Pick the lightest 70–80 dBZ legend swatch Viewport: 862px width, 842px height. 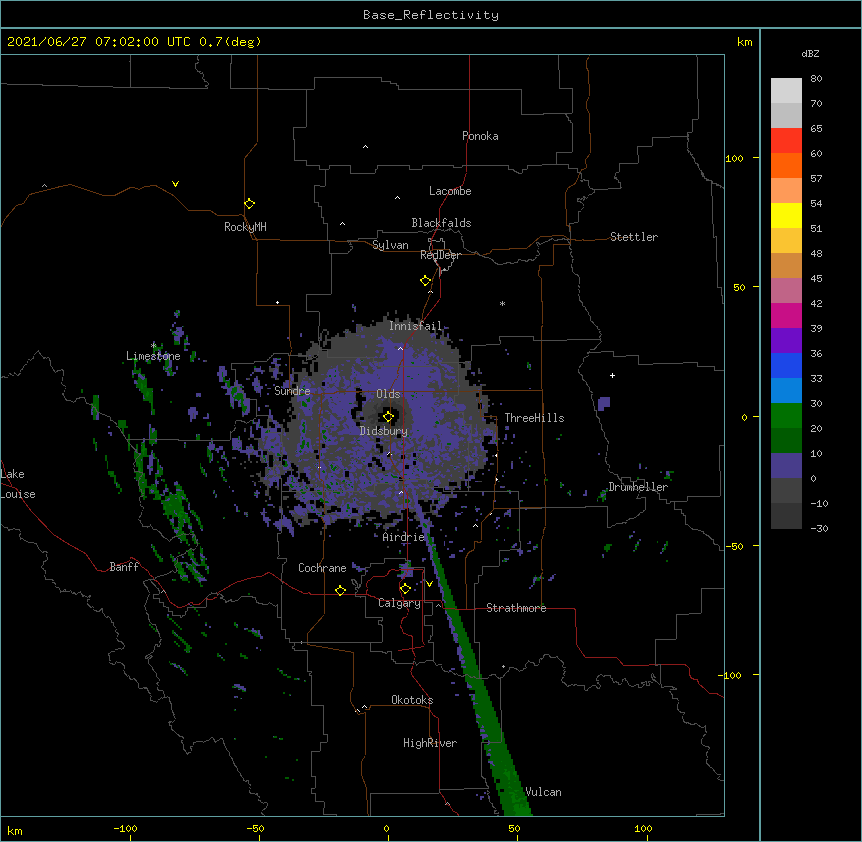pyautogui.click(x=786, y=91)
